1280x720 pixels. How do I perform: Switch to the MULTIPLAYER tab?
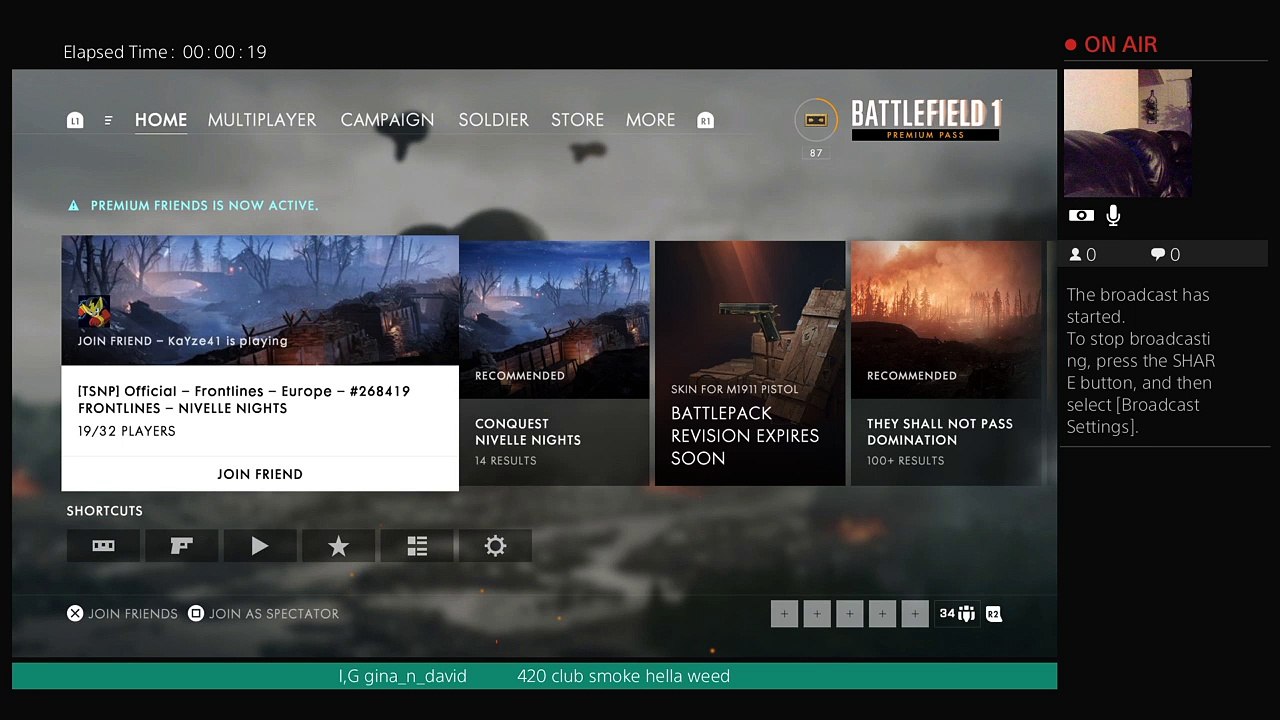pyautogui.click(x=262, y=120)
